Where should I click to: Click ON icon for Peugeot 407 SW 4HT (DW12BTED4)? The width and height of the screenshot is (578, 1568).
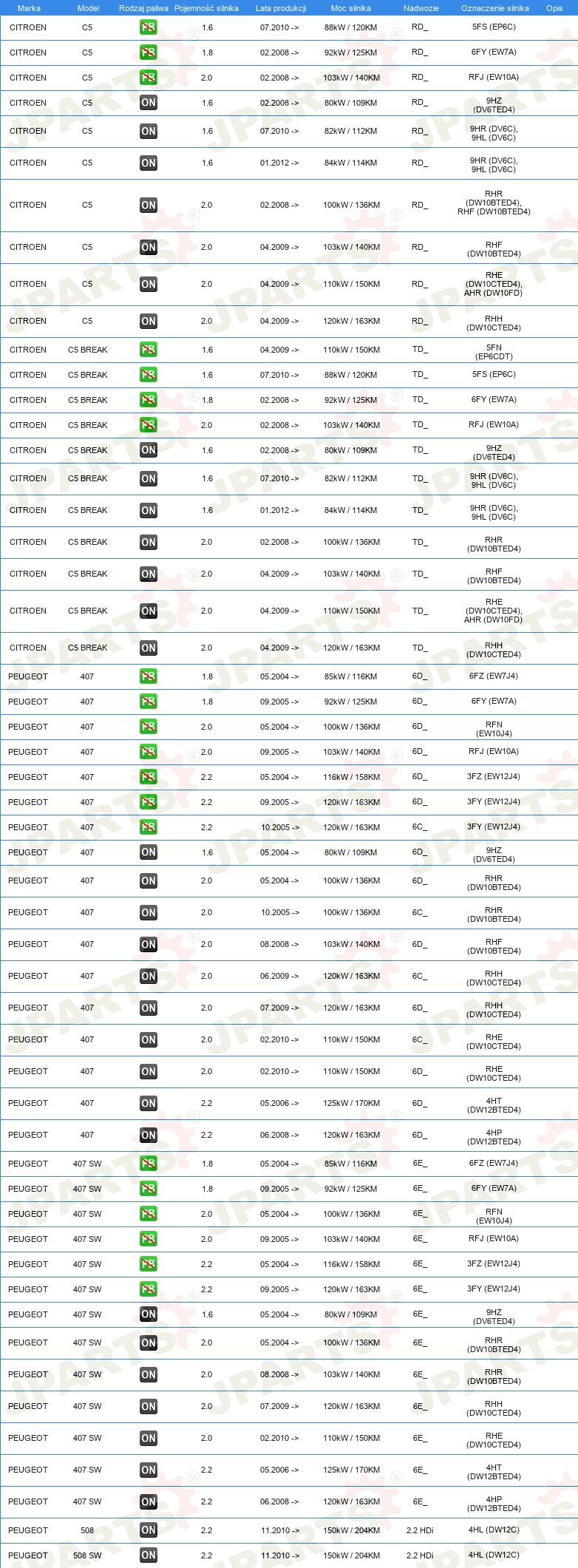[148, 1470]
